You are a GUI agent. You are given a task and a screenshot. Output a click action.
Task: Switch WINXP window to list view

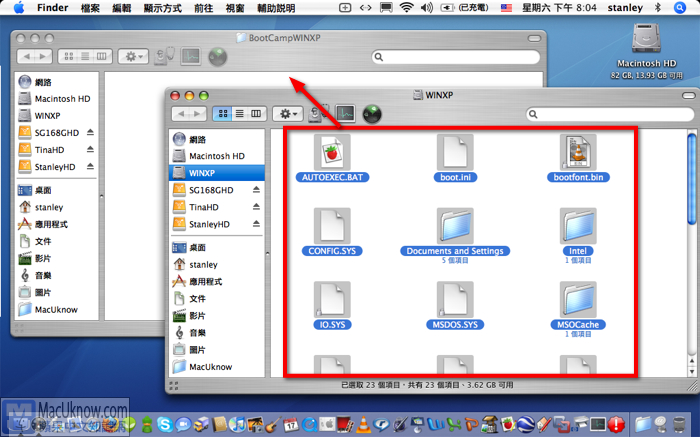240,113
